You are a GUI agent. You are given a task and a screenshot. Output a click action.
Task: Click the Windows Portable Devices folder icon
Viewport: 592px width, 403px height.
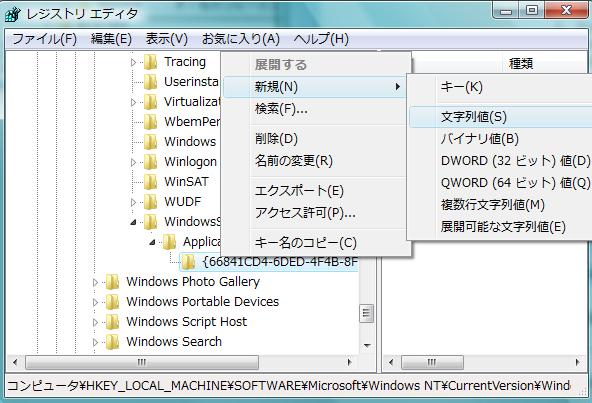(113, 302)
